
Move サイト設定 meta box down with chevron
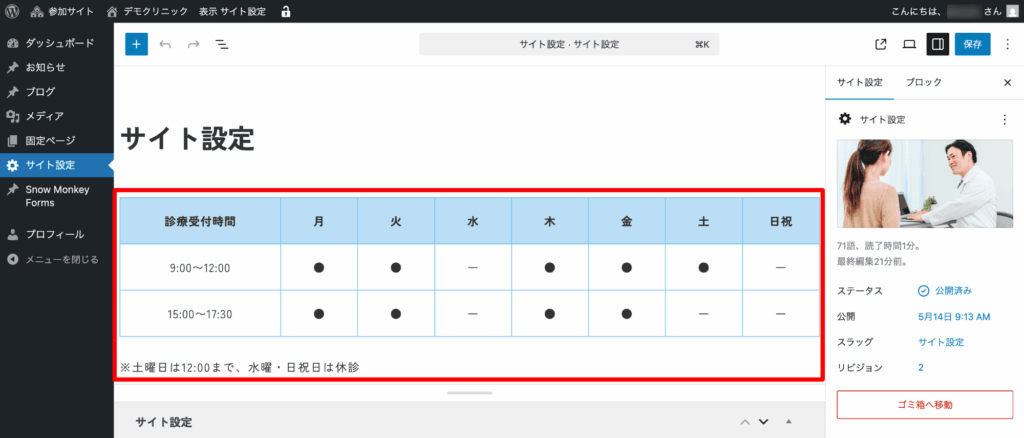(763, 422)
